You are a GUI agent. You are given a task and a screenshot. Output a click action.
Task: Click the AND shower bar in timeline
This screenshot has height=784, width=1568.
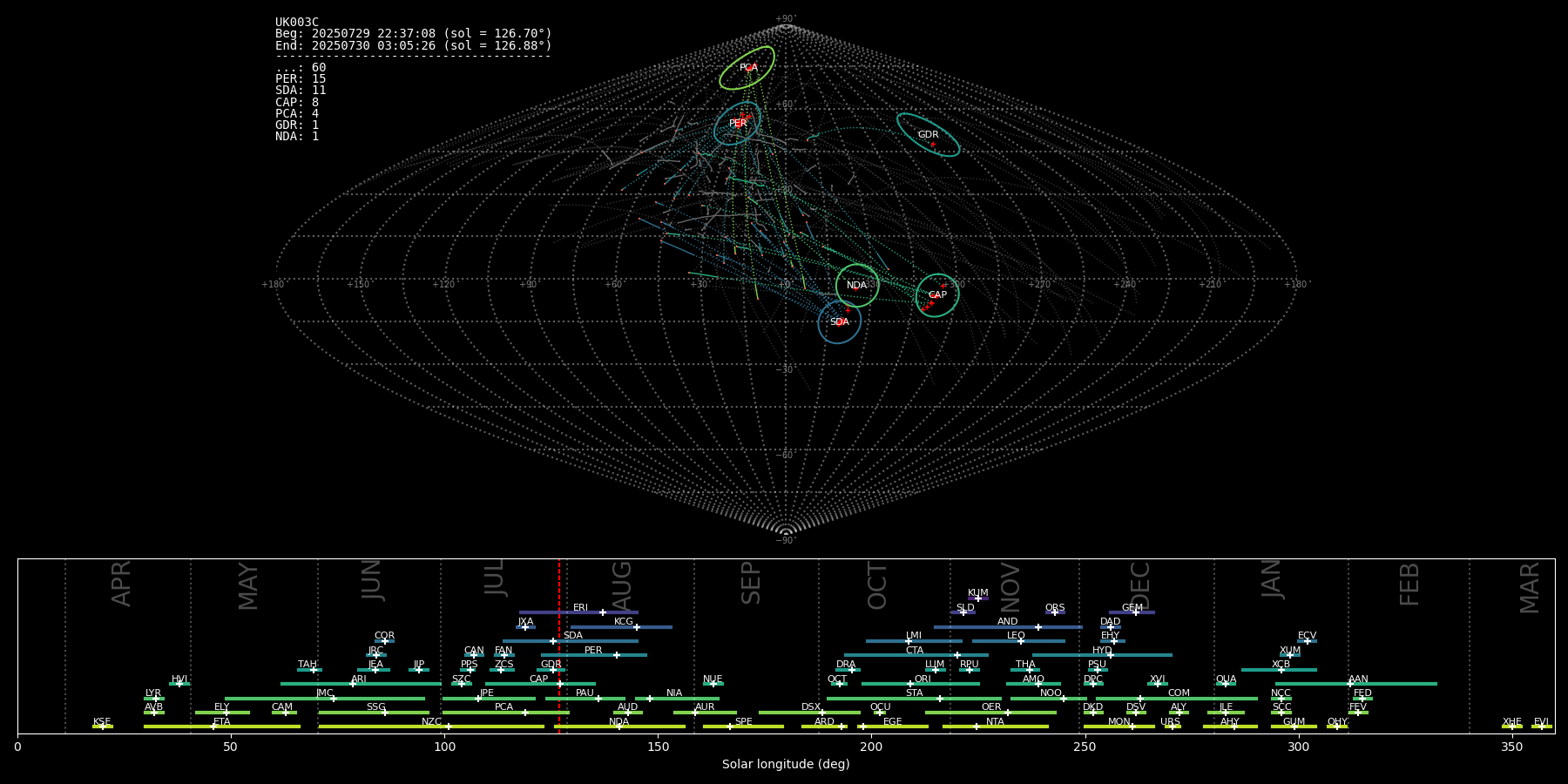1008,627
